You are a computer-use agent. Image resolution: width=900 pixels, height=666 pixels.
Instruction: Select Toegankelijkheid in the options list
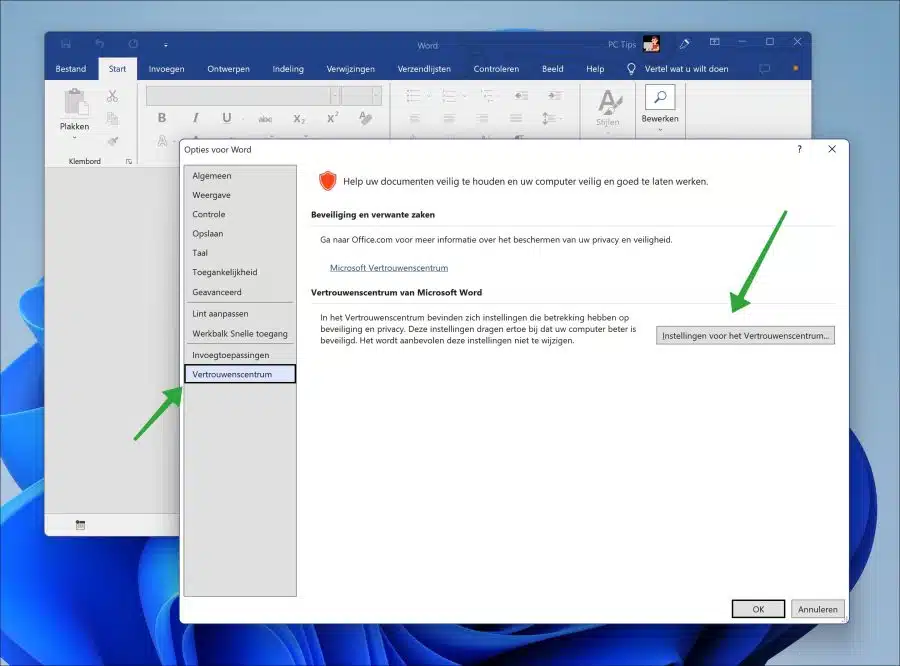click(x=240, y=272)
